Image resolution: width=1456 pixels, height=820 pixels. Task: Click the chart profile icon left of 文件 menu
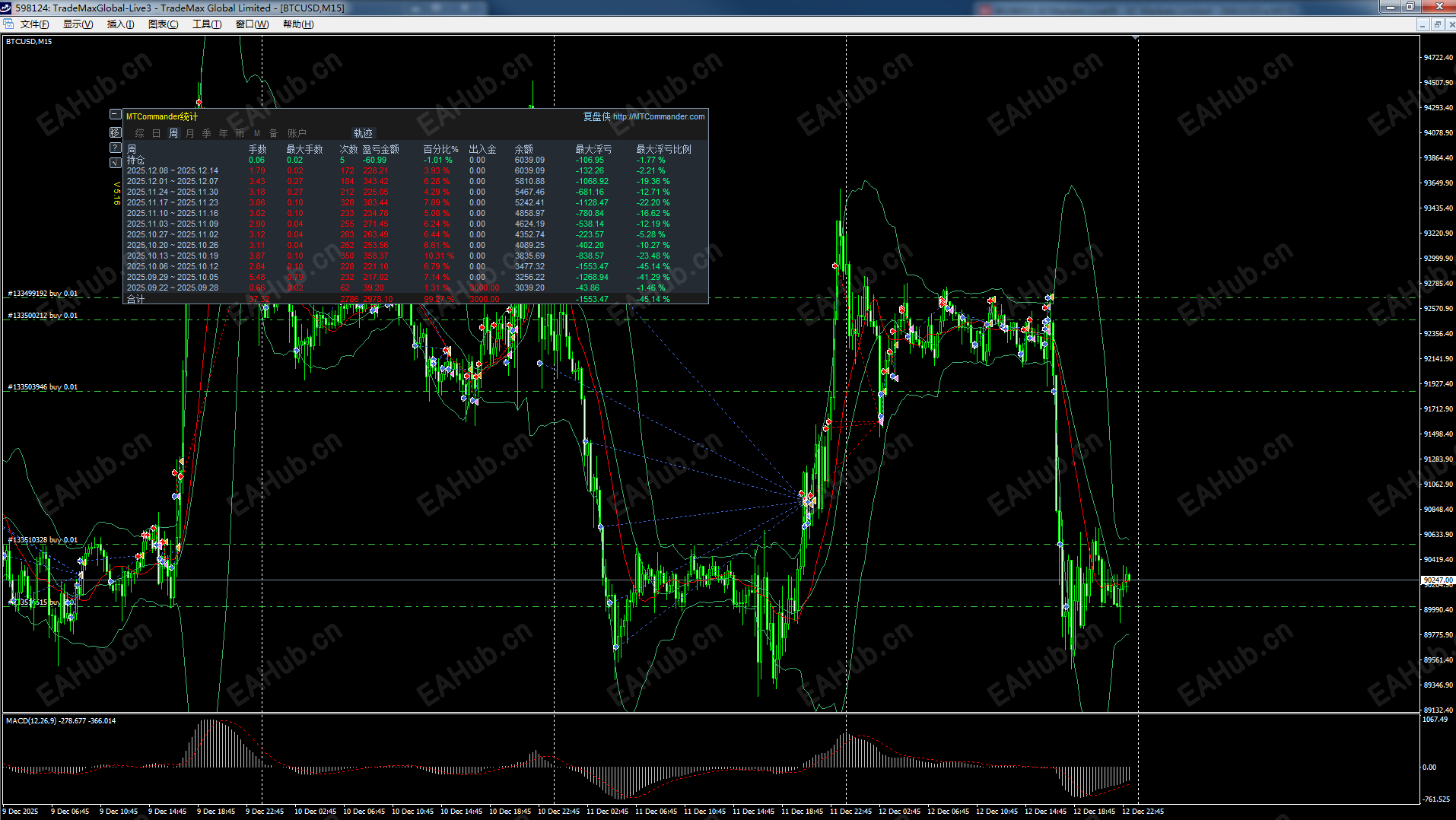8,24
